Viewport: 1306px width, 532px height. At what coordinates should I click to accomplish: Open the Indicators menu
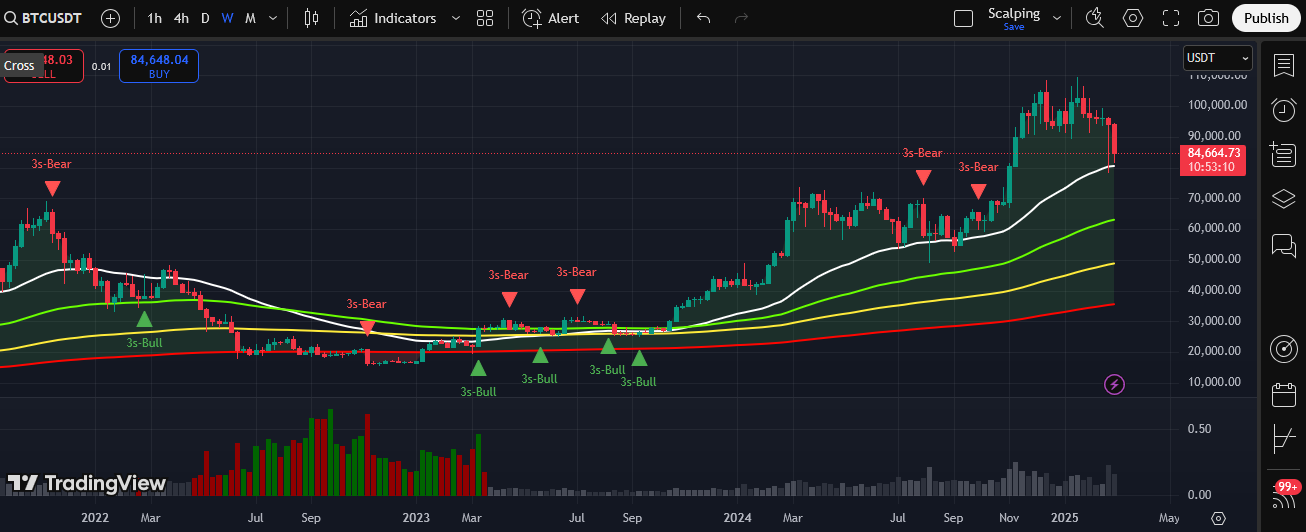(x=393, y=18)
